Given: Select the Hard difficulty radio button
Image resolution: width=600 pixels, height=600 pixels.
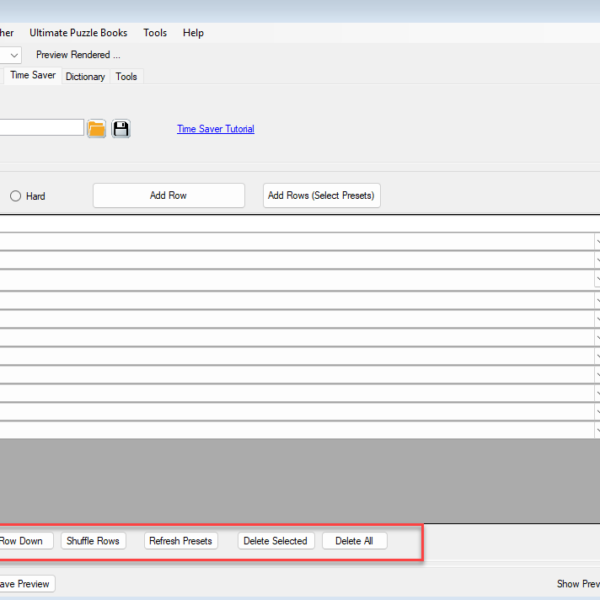Looking at the screenshot, I should pos(16,196).
